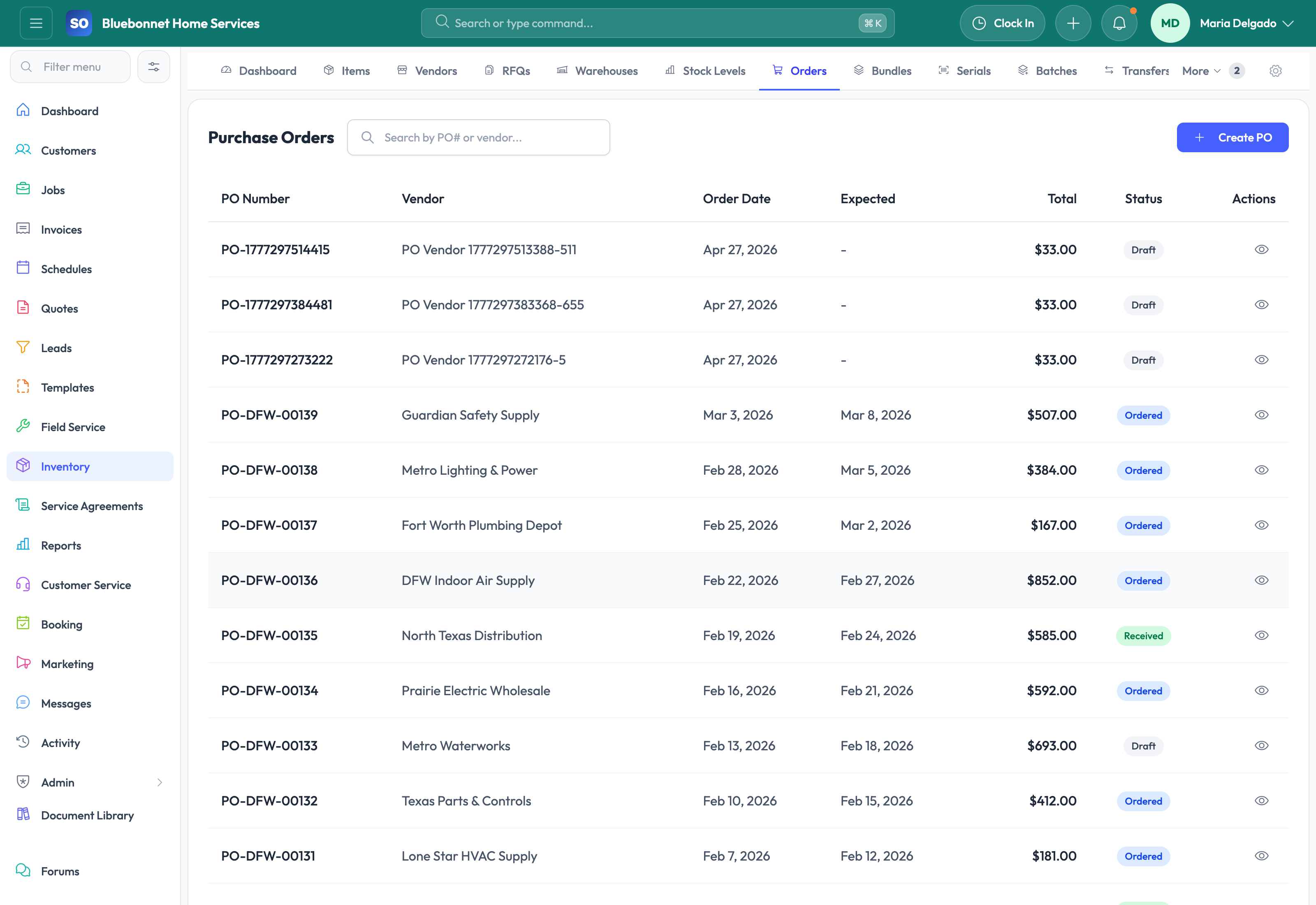Focus the Filter menu input
Viewport: 1316px width, 905px height.
70,67
